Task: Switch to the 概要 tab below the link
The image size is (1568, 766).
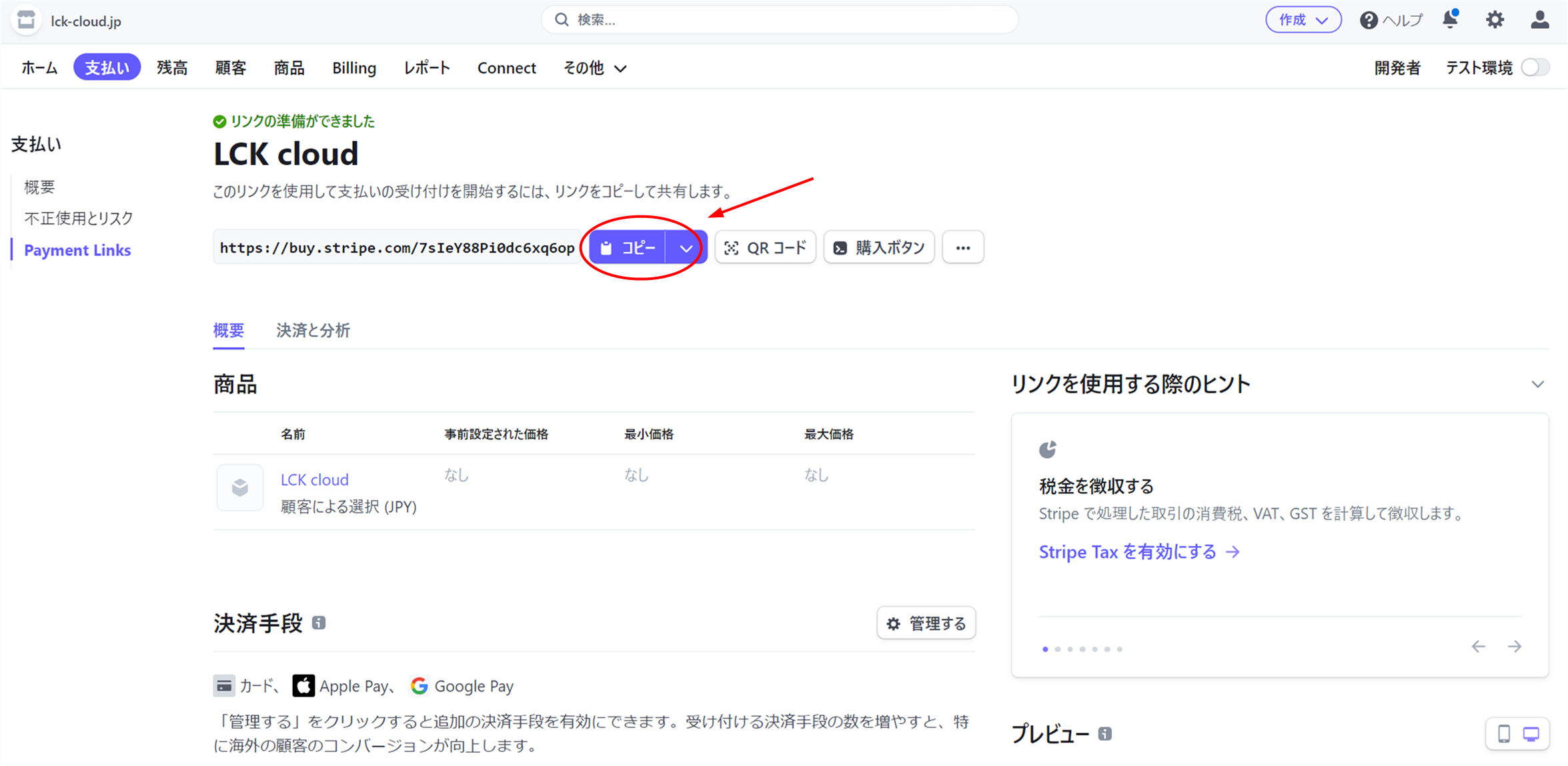Action: coord(229,330)
